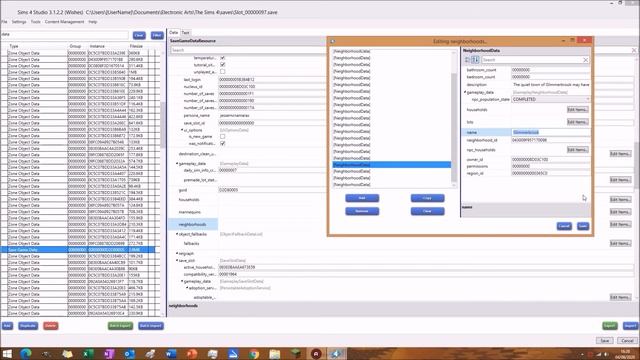
Task: Collapse the gameplay_data node in NeighborhoodData
Action: pyautogui.click(x=465, y=92)
